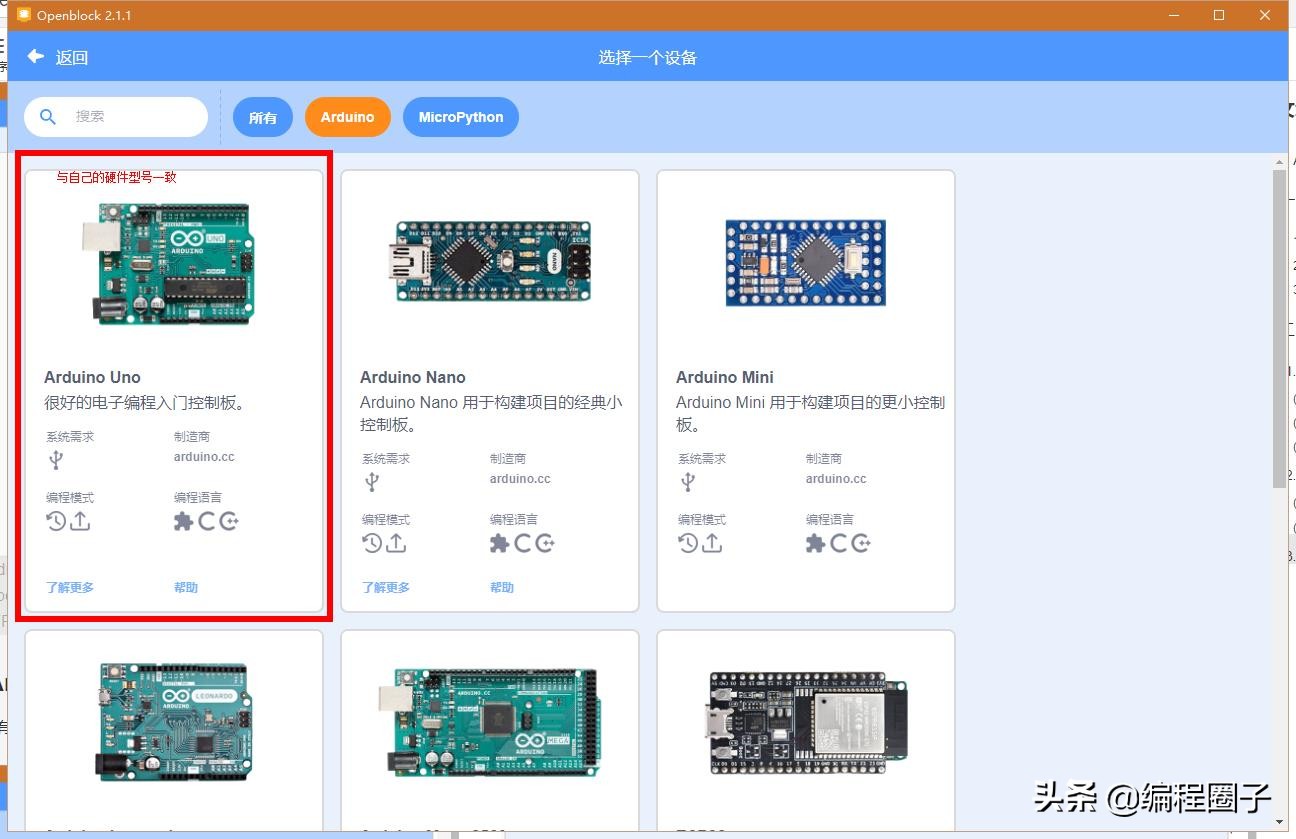The width and height of the screenshot is (1296, 839).
Task: Click USB requirement icon on Arduino Nano card
Action: (372, 481)
